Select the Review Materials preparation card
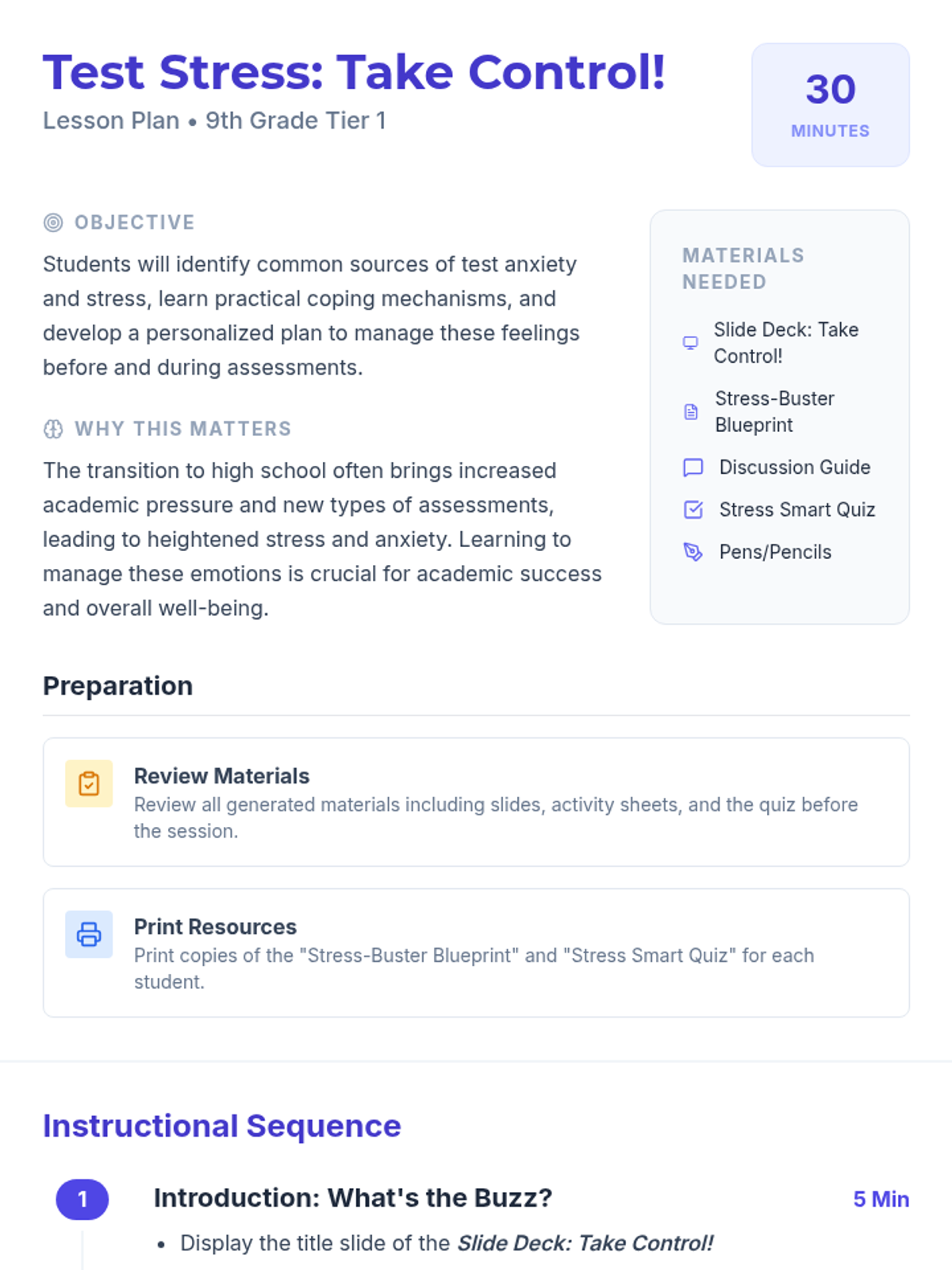952x1270 pixels. [476, 802]
